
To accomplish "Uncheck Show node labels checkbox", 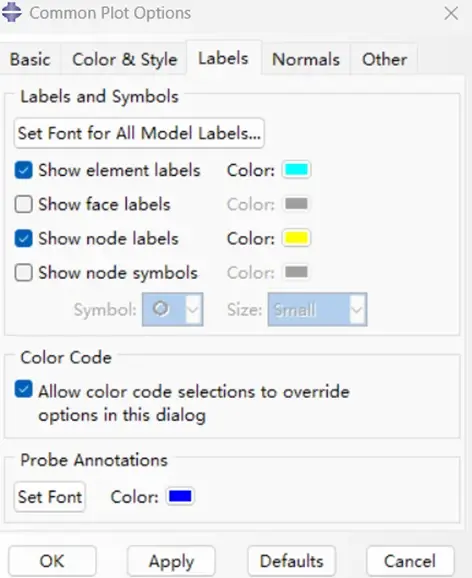I will [x=24, y=238].
